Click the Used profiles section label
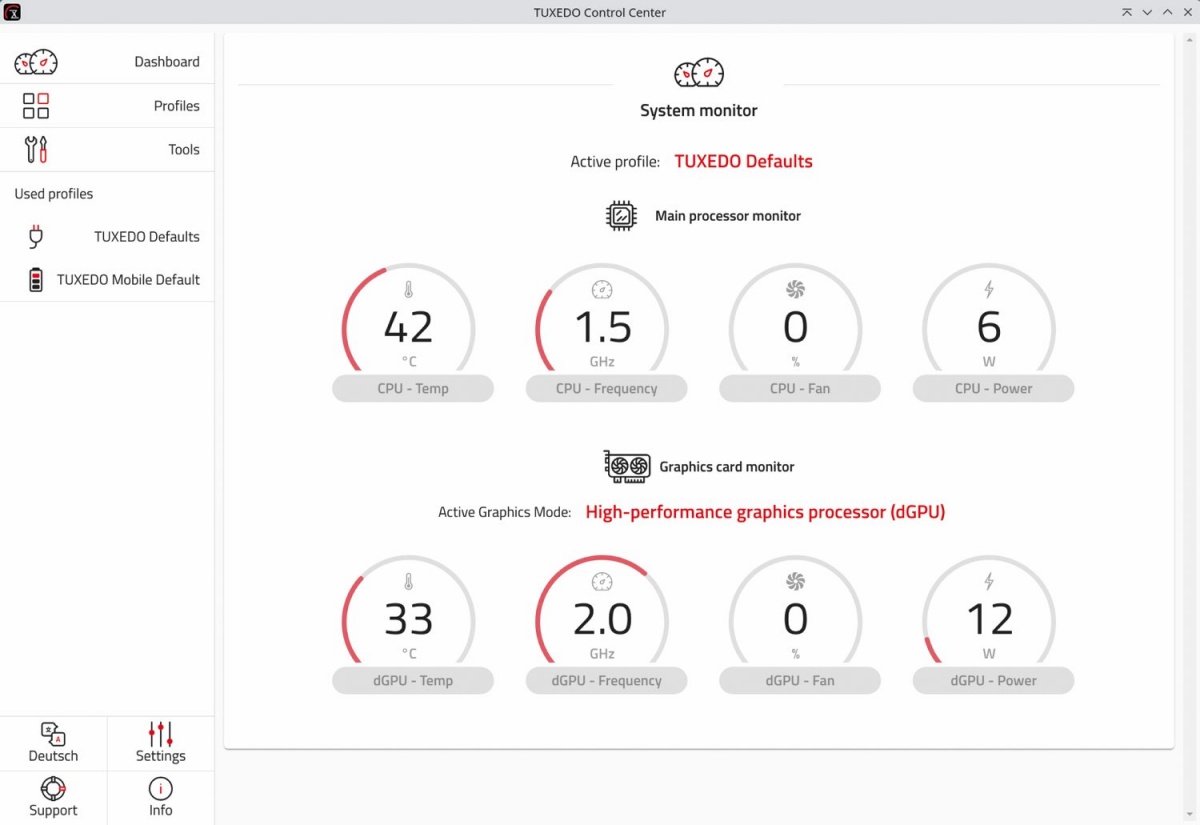This screenshot has height=825, width=1200. pos(54,194)
